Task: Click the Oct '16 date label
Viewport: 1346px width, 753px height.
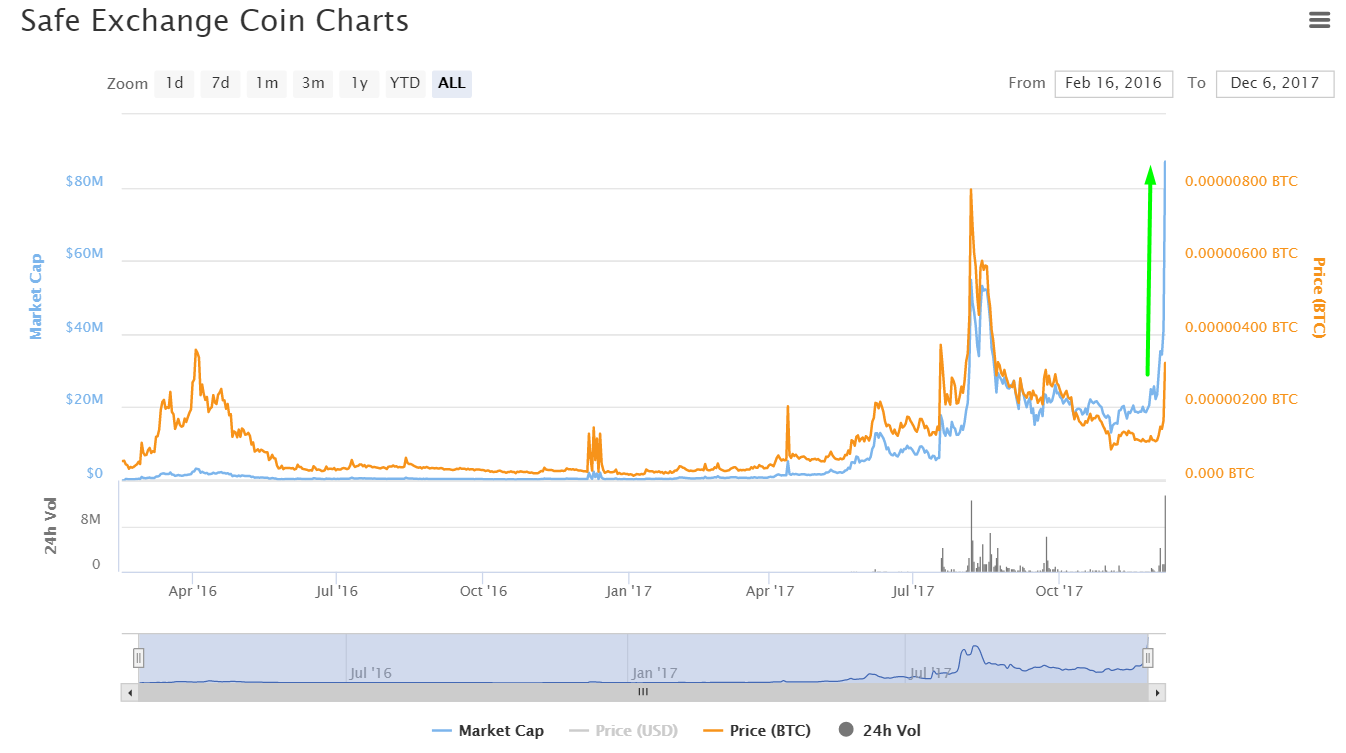Action: tap(483, 591)
